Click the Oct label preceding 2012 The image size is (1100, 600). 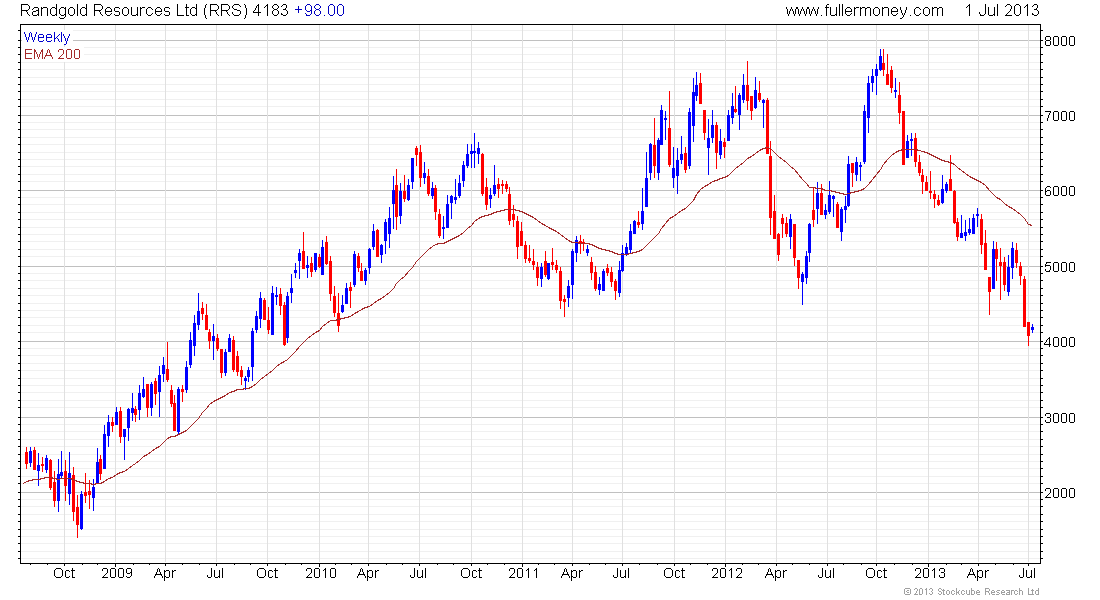click(674, 573)
